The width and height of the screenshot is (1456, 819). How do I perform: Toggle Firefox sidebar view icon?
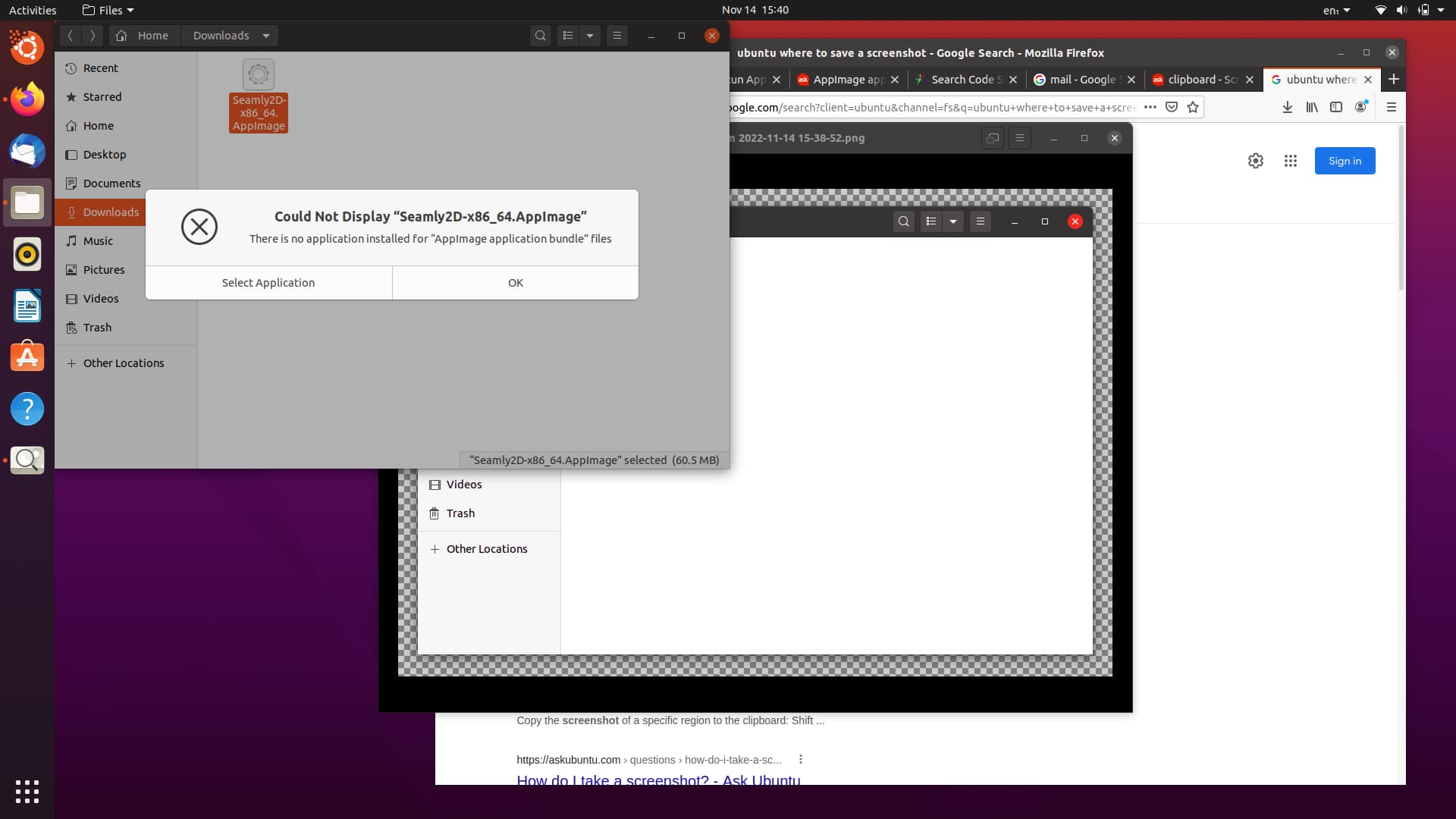pos(1336,108)
